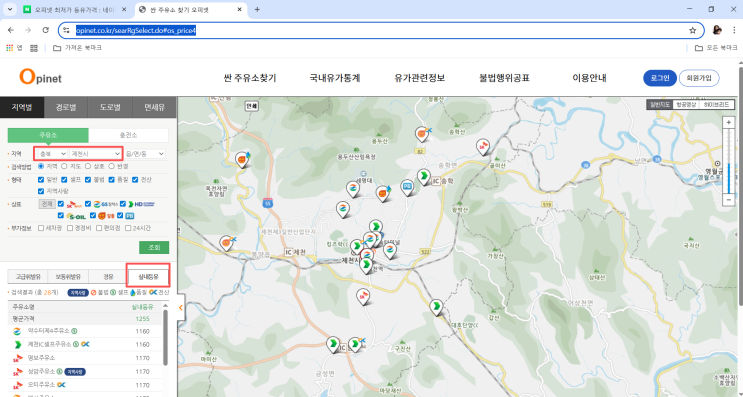
Task: Switch map to 하이브리드 view
Action: [716, 105]
